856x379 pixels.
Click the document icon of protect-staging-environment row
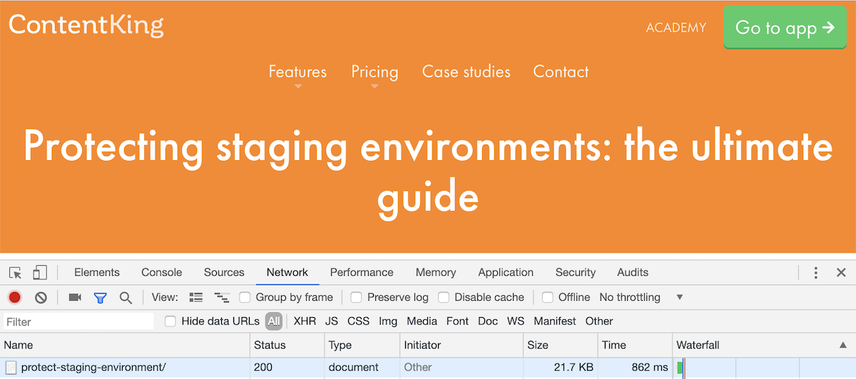(x=11, y=368)
